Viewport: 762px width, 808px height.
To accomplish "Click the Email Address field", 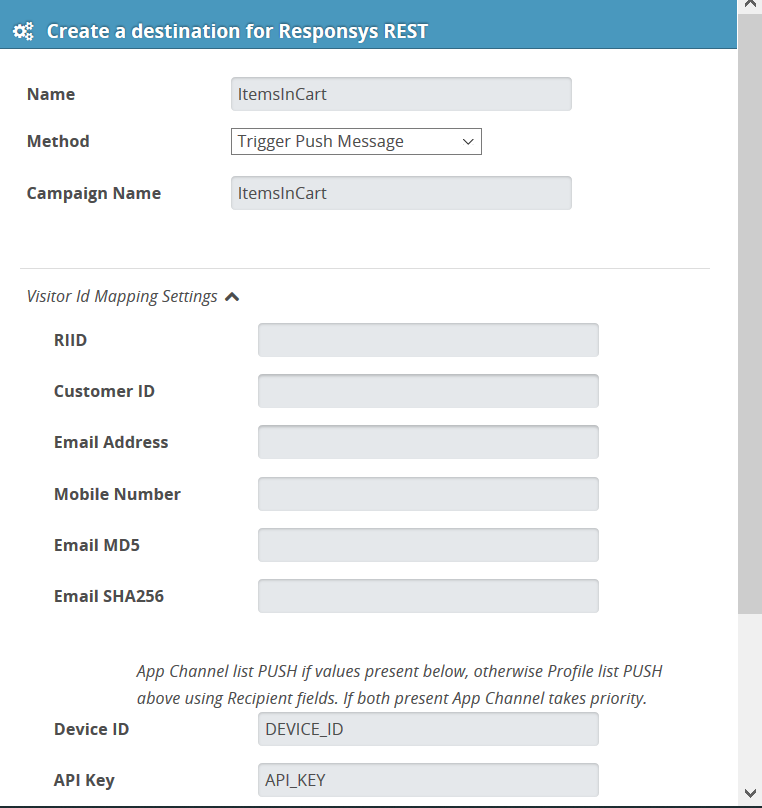I will point(428,442).
